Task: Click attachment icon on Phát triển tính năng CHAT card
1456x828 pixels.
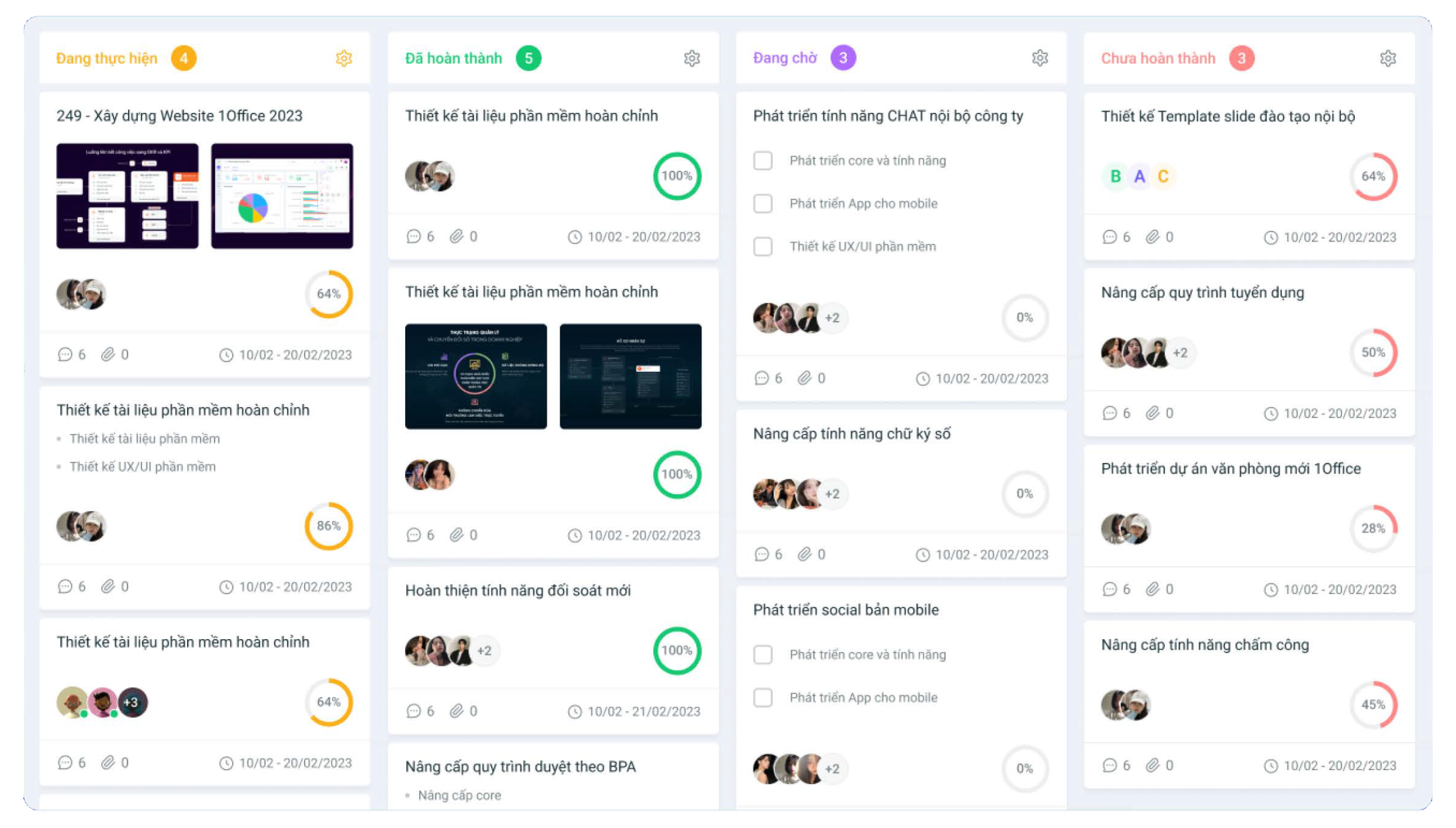Action: 805,378
